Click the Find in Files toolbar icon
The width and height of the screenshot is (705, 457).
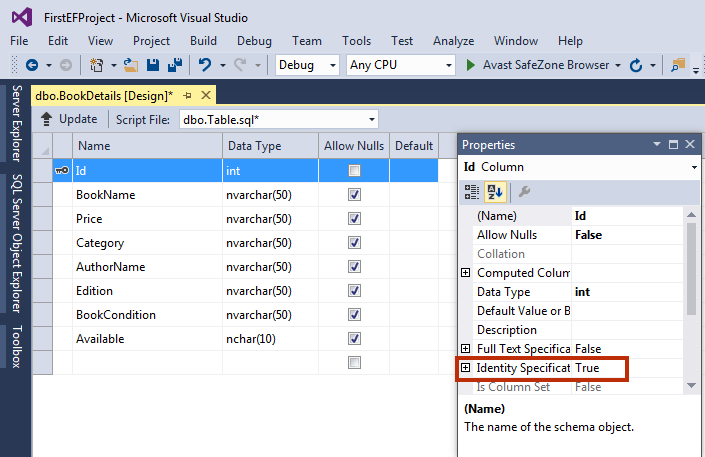tap(678, 65)
